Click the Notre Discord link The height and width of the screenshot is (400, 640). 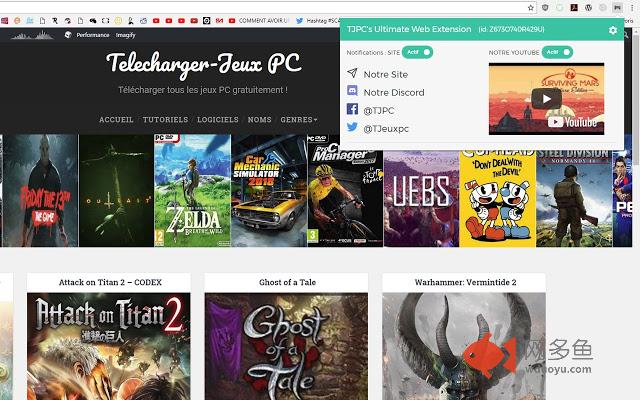(x=394, y=92)
